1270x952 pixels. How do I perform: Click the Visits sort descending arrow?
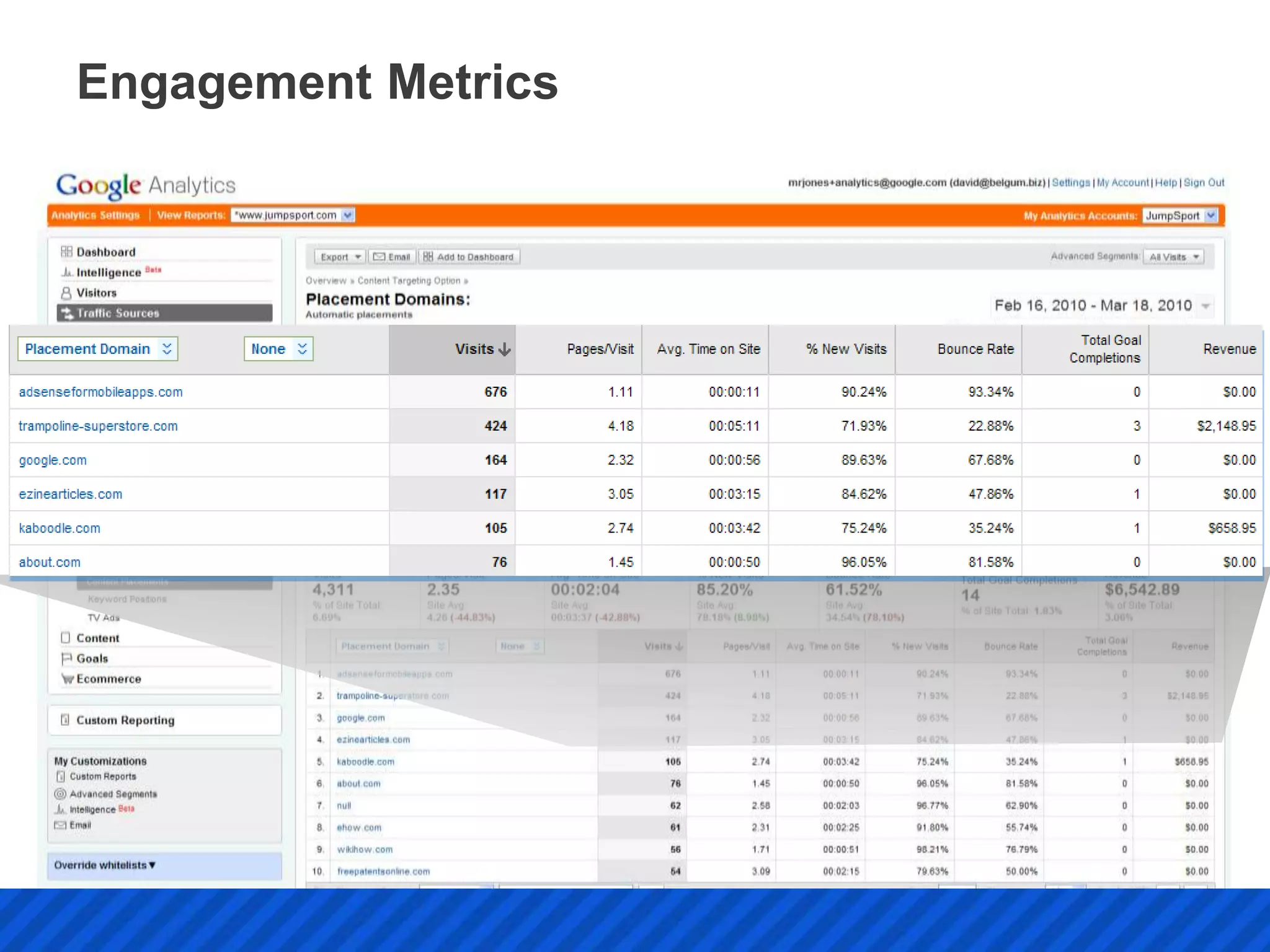point(505,350)
